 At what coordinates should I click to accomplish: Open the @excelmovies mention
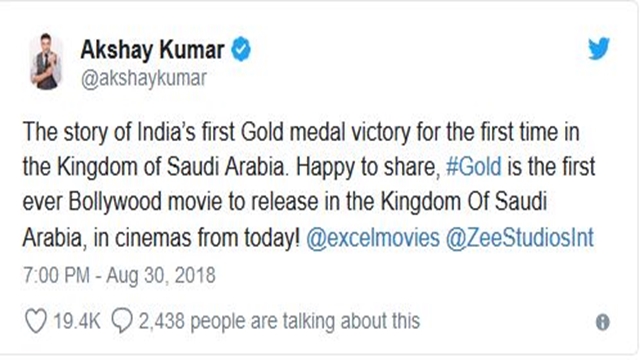pos(373,238)
